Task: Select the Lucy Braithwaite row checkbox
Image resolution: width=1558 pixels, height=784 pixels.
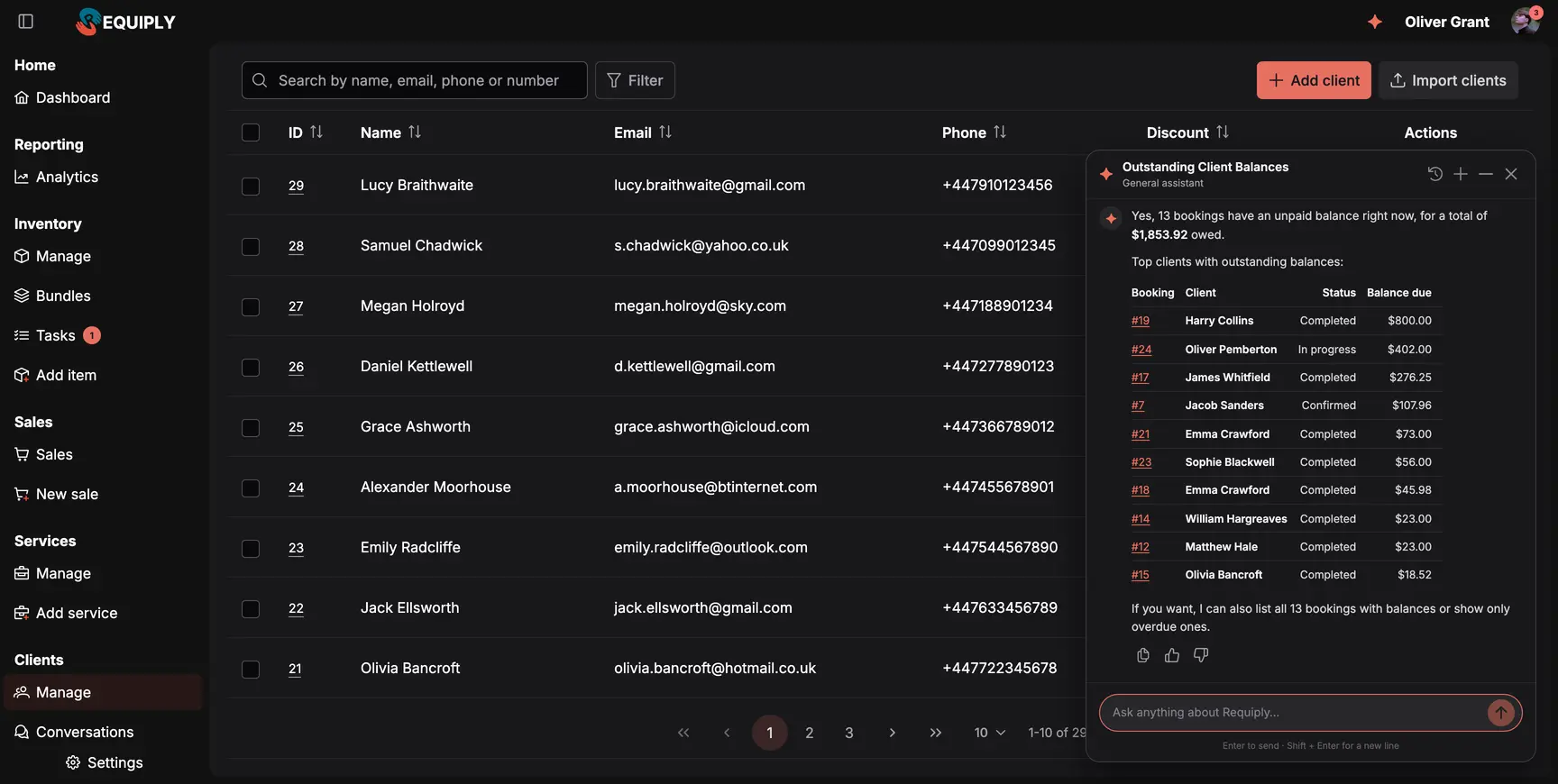Action: tap(251, 187)
